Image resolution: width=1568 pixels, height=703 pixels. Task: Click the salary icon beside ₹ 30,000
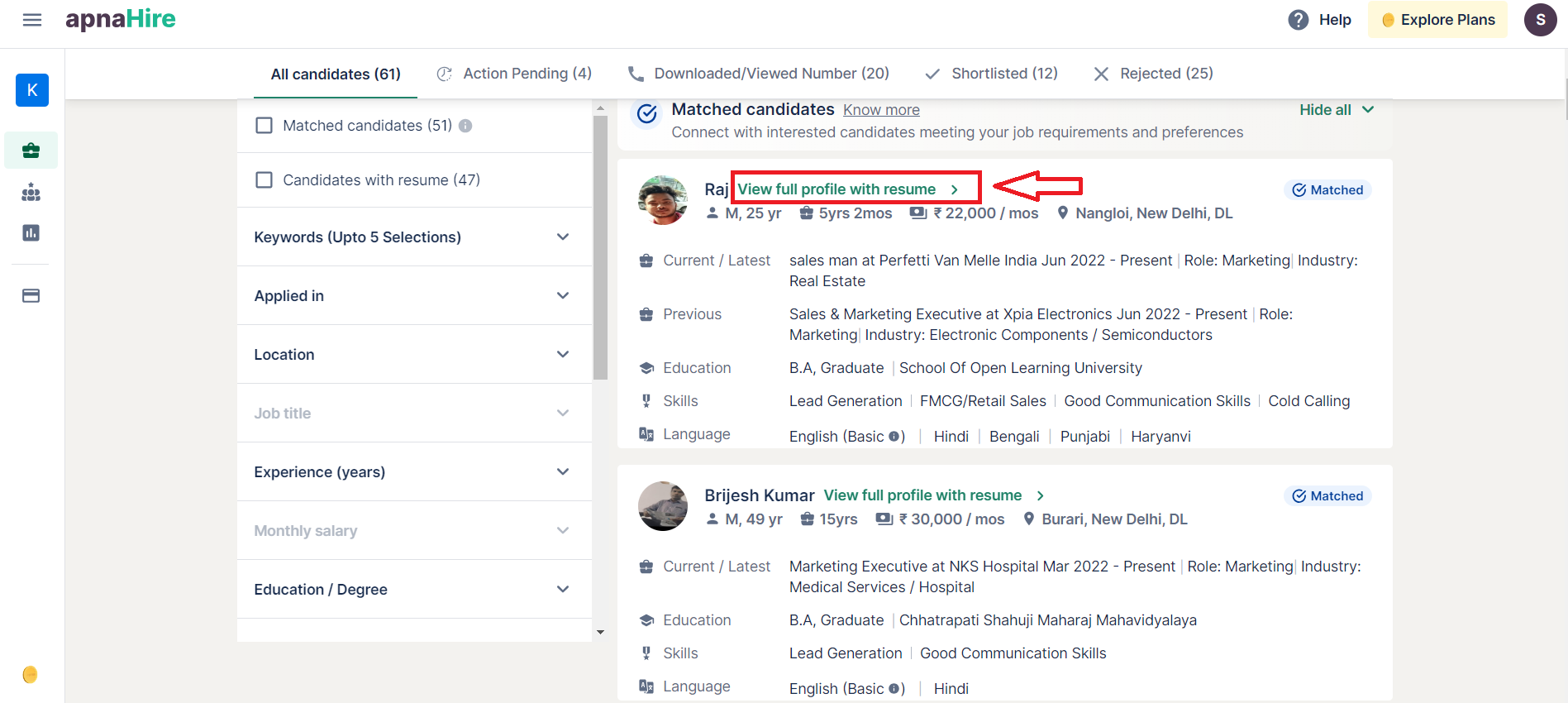884,519
